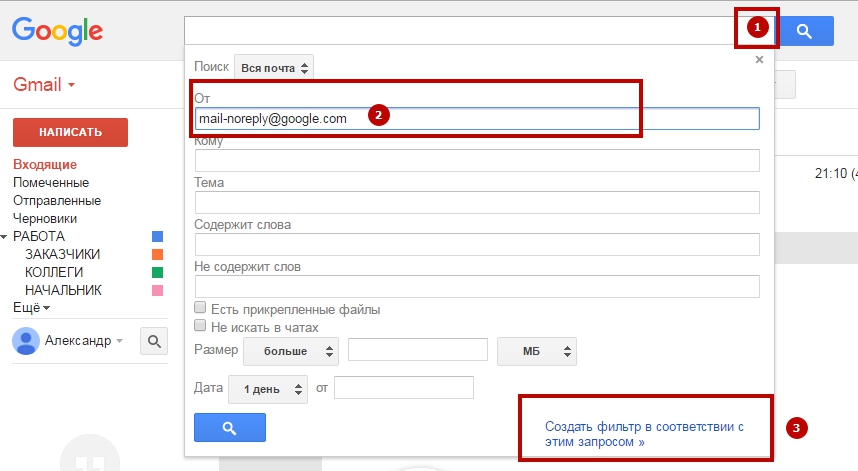Image resolution: width=858 pixels, height=471 pixels.
Task: Expand the 'Ещё' labels list
Action: tap(31, 307)
